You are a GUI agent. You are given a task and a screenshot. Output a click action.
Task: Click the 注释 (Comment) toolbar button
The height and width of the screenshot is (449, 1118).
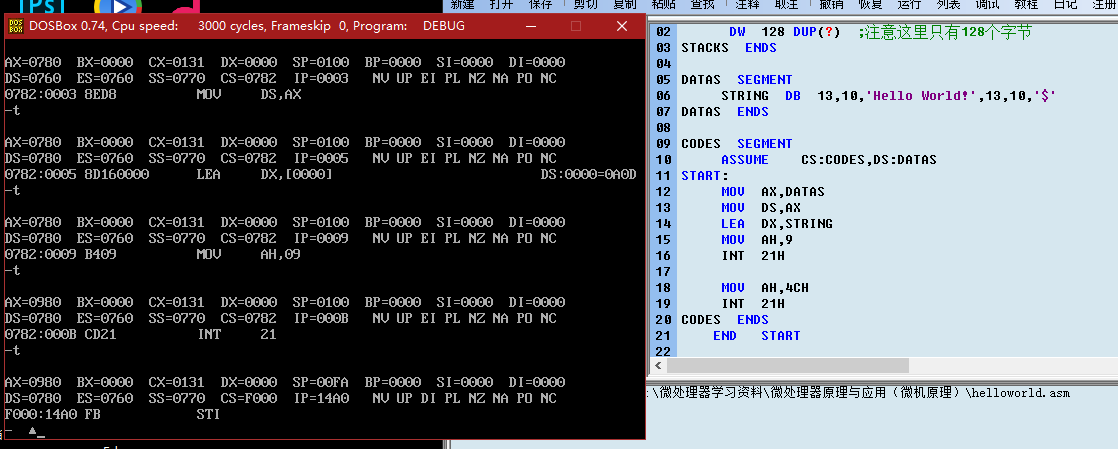[x=748, y=5]
